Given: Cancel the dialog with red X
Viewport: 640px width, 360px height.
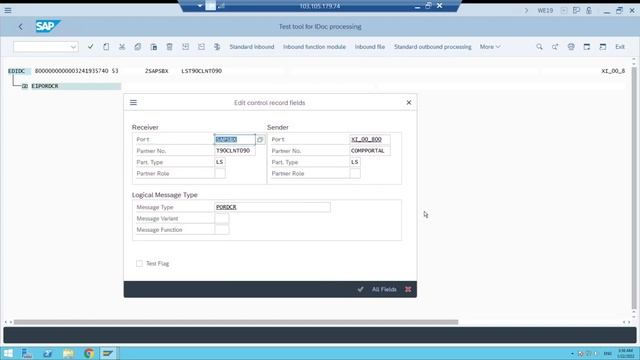Looking at the screenshot, I should click(x=408, y=289).
